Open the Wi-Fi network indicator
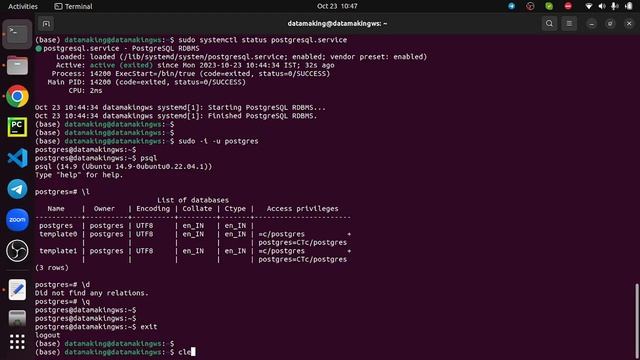This screenshot has height=360, width=640. 589,6
